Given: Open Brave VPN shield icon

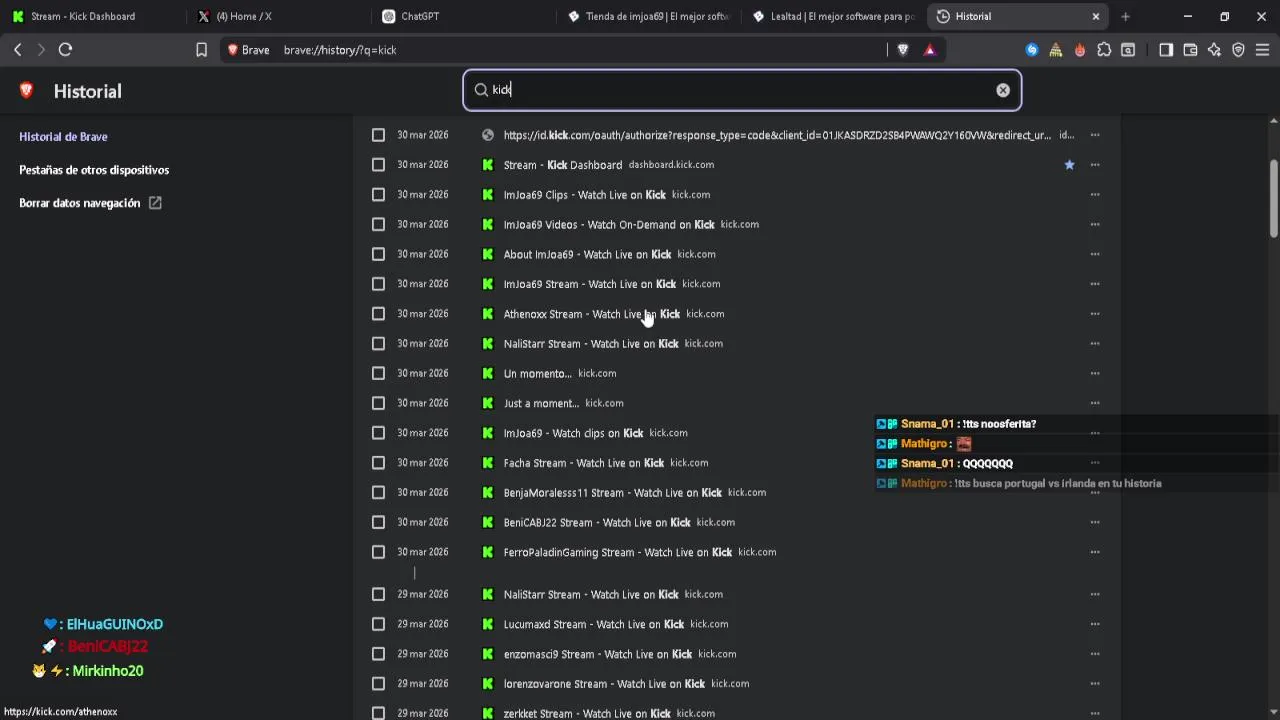Looking at the screenshot, I should [1238, 50].
